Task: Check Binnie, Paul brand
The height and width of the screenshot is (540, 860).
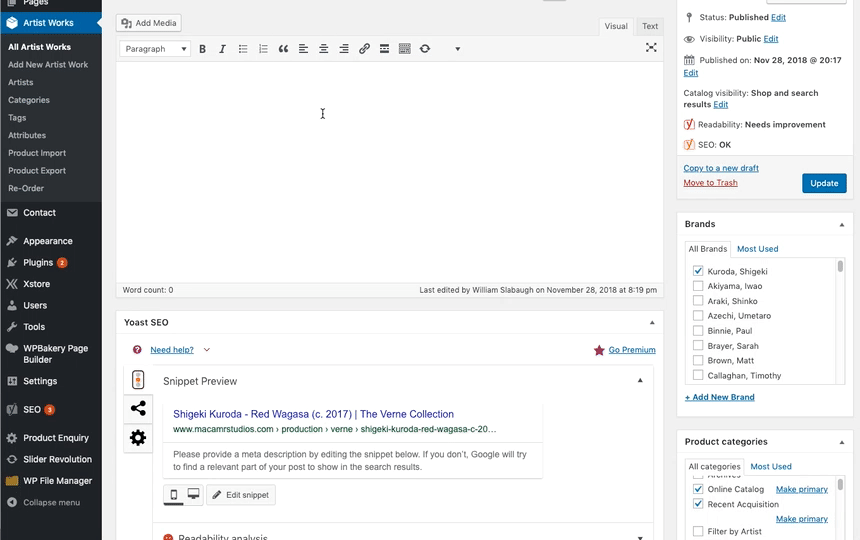Action: tap(698, 331)
